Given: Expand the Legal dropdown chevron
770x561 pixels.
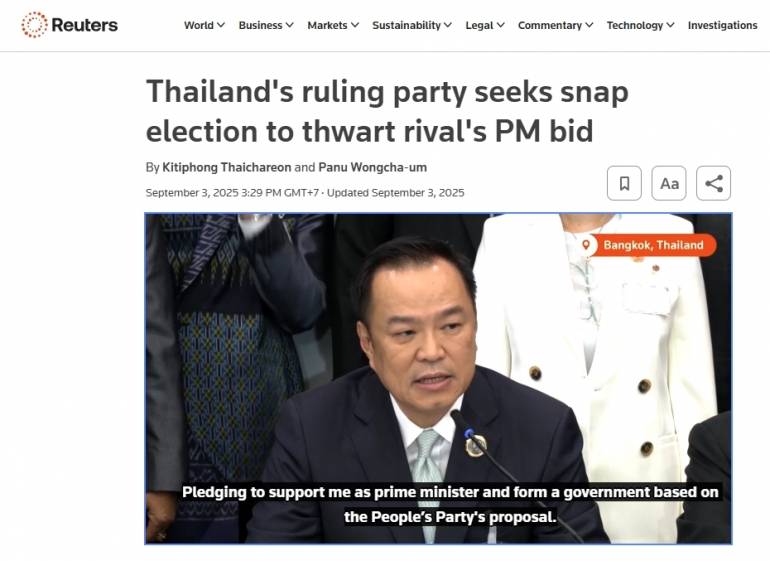Looking at the screenshot, I should [x=500, y=25].
